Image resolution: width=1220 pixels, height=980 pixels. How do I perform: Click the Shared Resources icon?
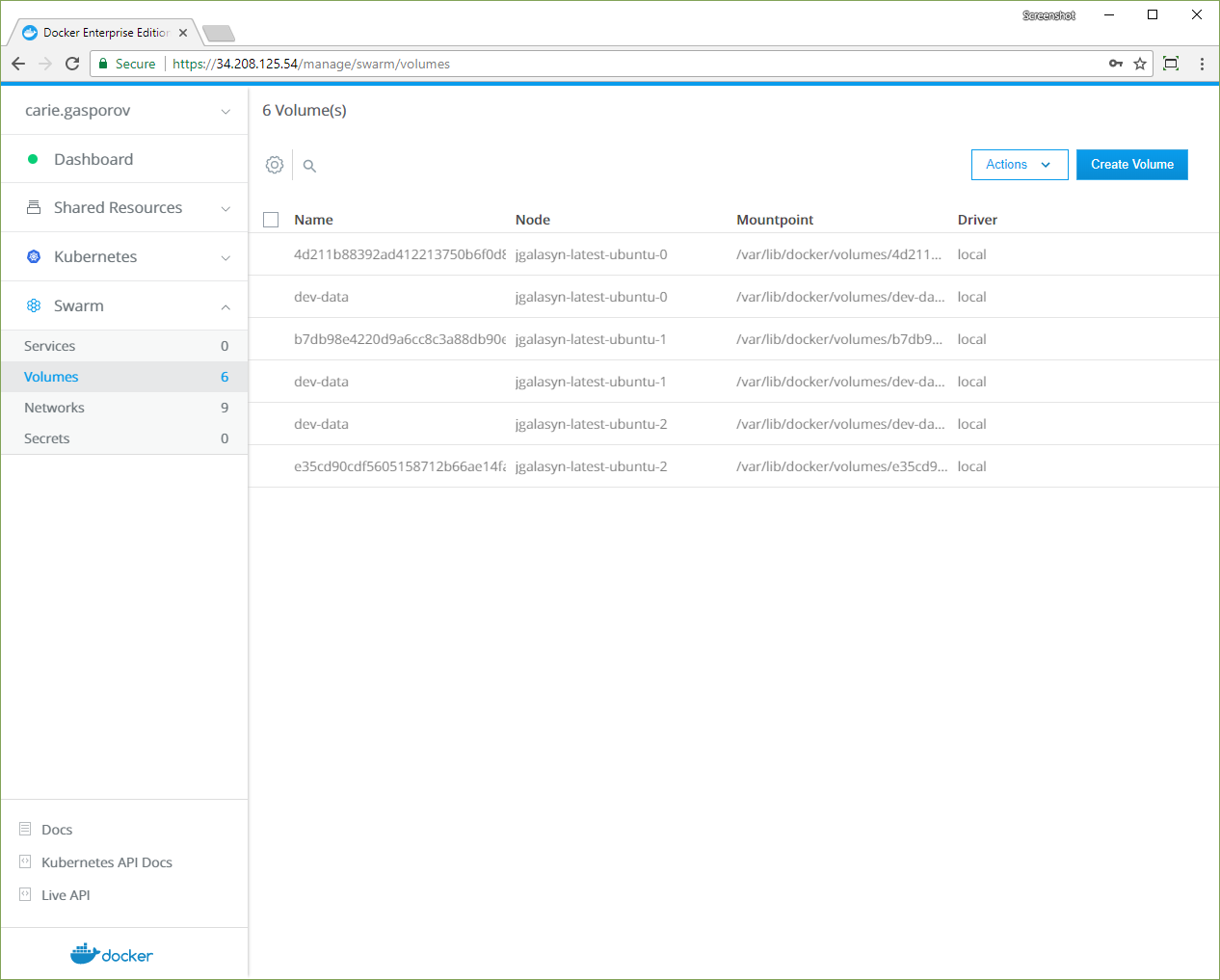tap(34, 207)
